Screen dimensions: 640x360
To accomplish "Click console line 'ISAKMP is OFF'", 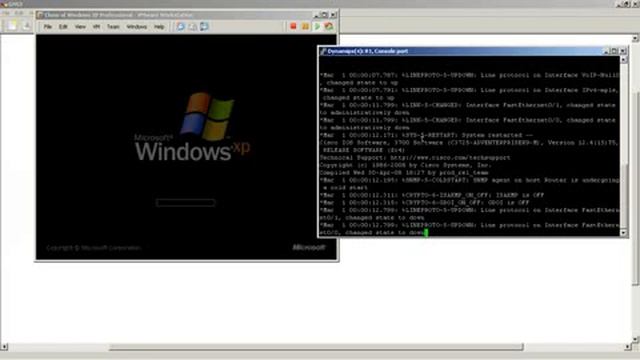I will [517, 195].
